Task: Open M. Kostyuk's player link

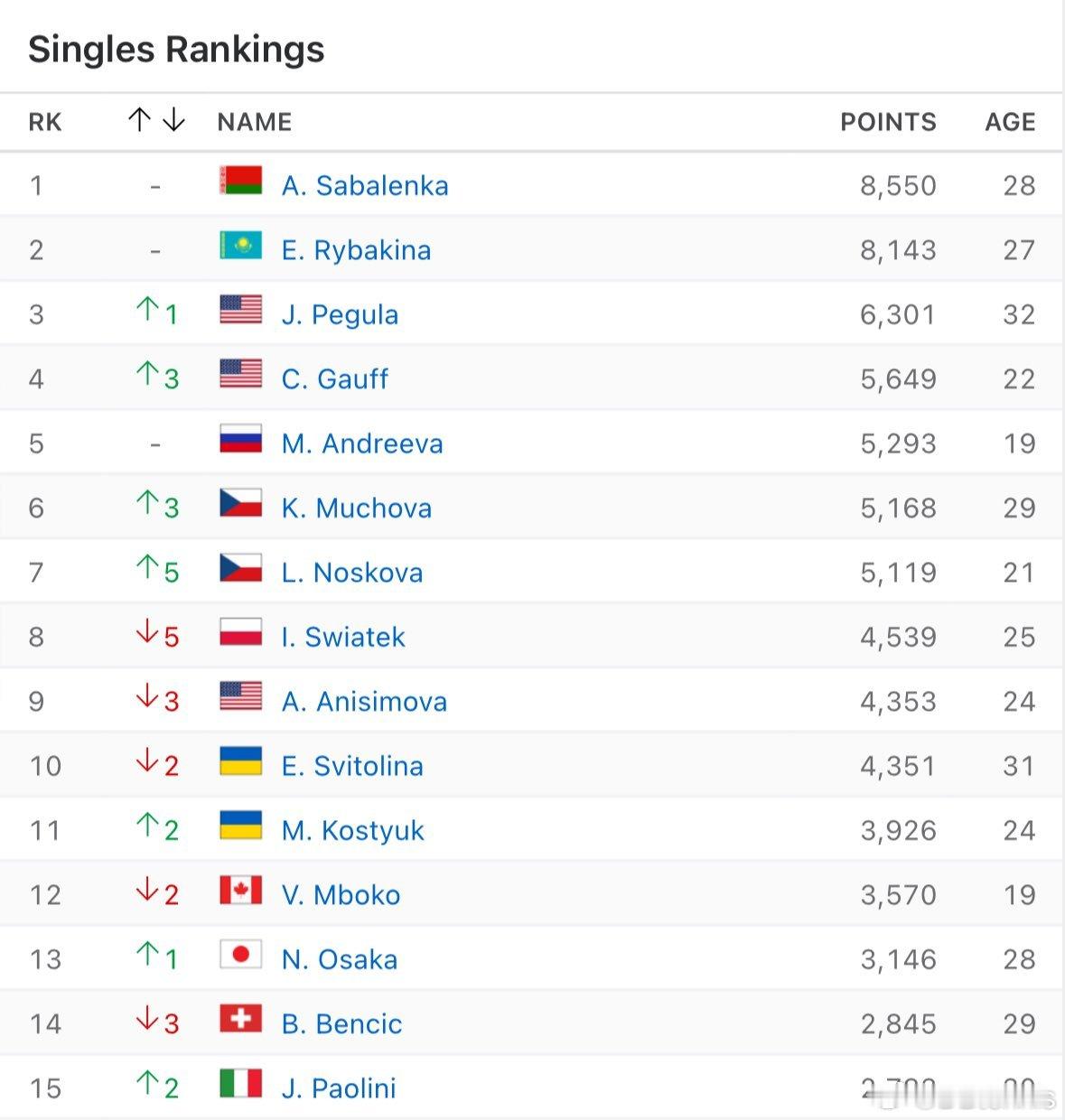Action: coord(352,830)
